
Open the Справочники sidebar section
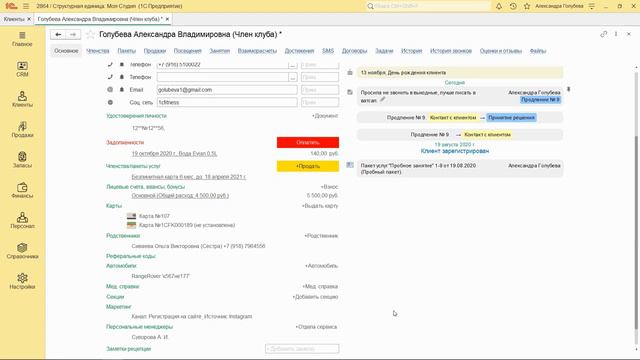click(x=22, y=251)
